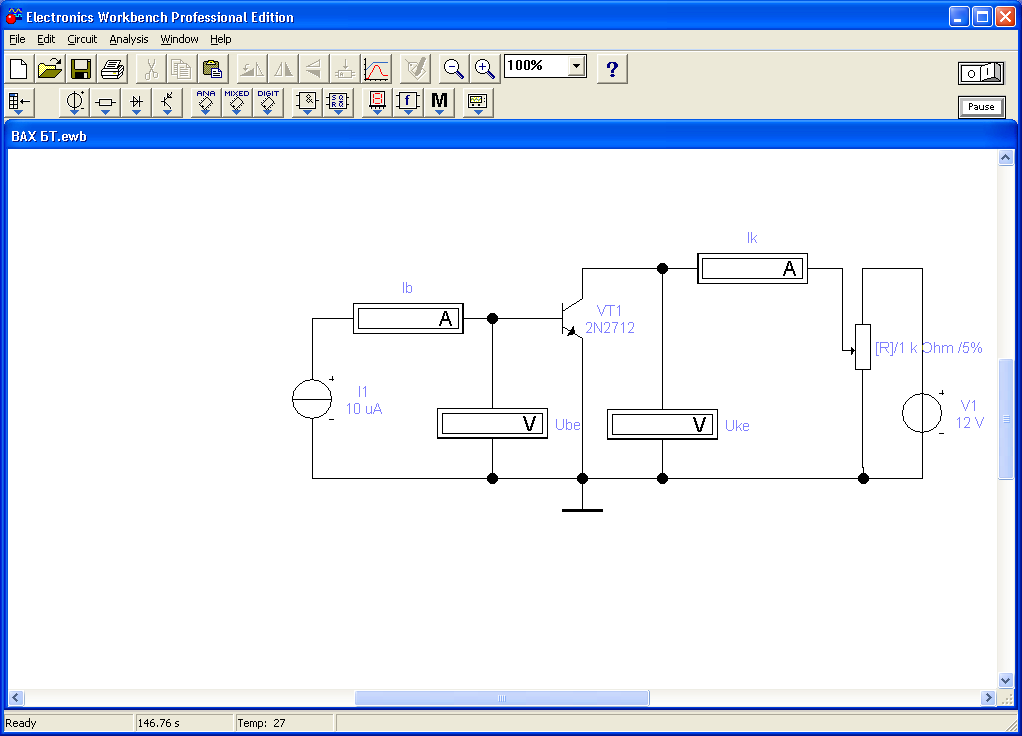Click the Component Properties icon
Screen dimensions: 1022x736
click(415, 69)
